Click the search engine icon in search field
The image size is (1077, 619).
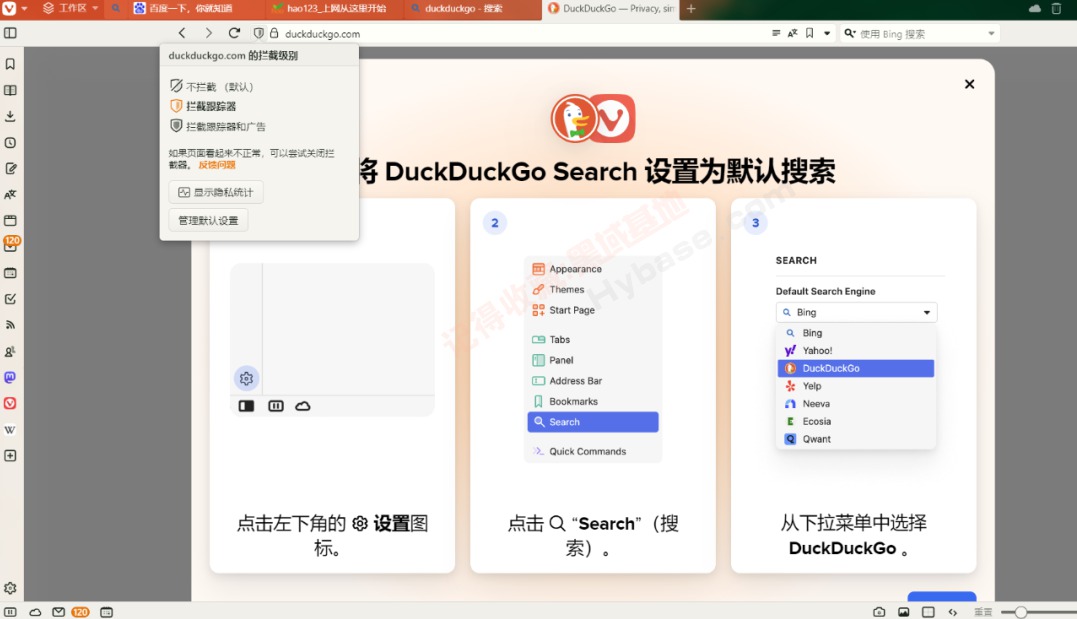pyautogui.click(x=850, y=33)
